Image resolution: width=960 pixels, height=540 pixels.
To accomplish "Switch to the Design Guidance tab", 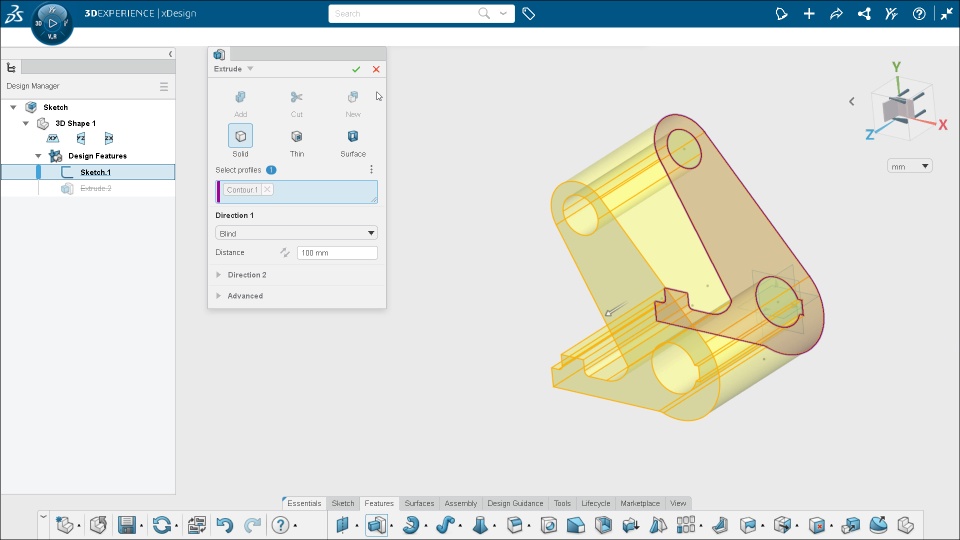I will coord(515,503).
